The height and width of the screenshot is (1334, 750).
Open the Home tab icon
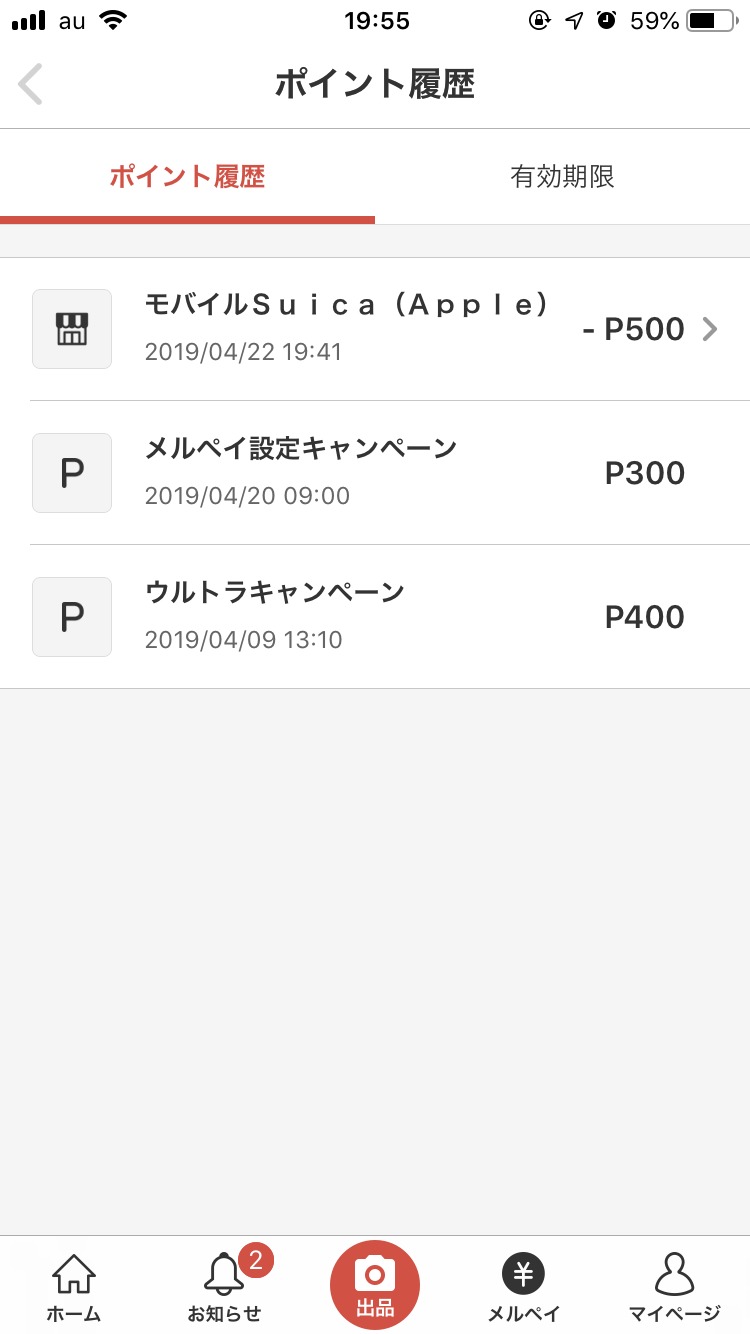(74, 1276)
